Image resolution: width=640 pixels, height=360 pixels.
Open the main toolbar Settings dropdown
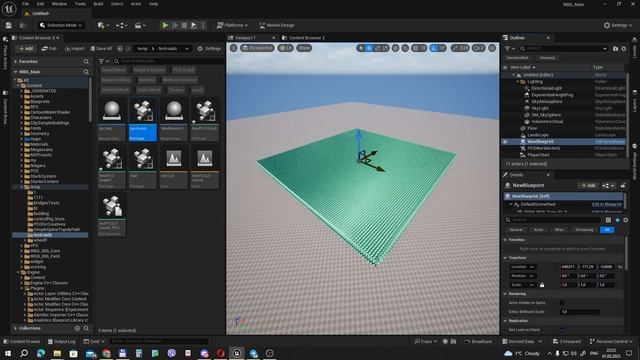click(618, 25)
